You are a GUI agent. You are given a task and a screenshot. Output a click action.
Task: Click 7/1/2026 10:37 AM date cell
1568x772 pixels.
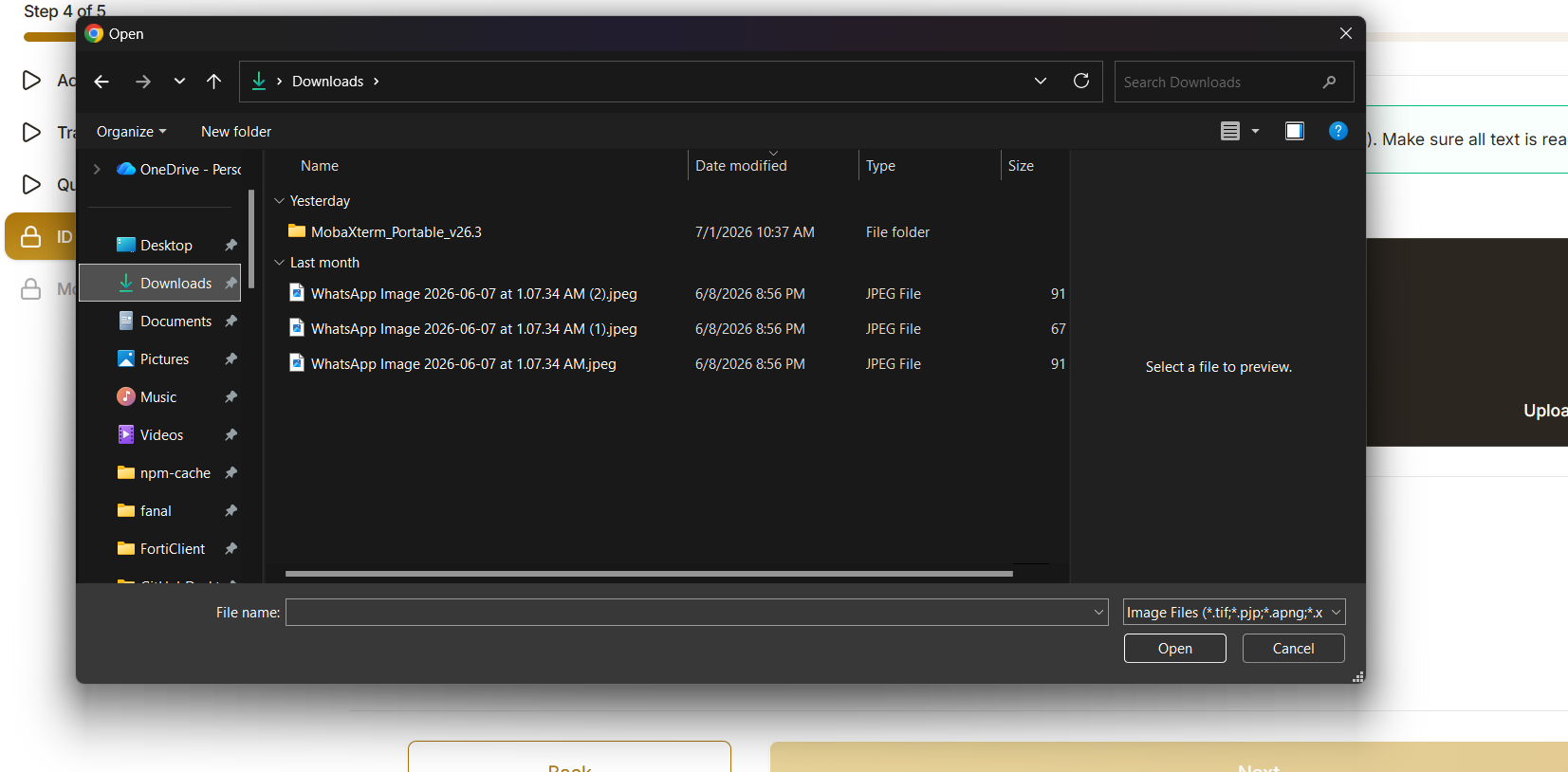(755, 232)
